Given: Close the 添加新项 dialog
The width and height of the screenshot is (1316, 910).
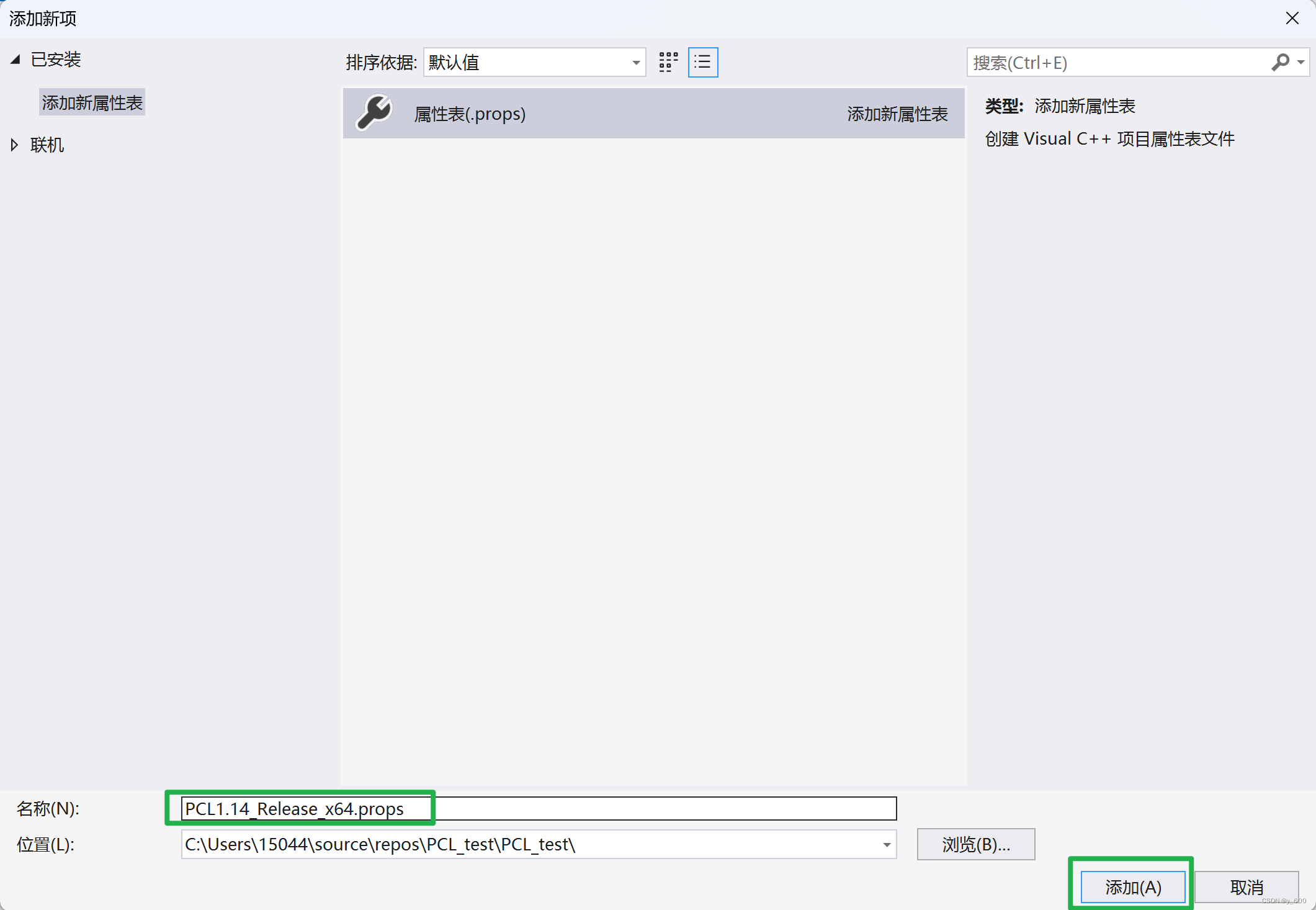Looking at the screenshot, I should point(1292,19).
